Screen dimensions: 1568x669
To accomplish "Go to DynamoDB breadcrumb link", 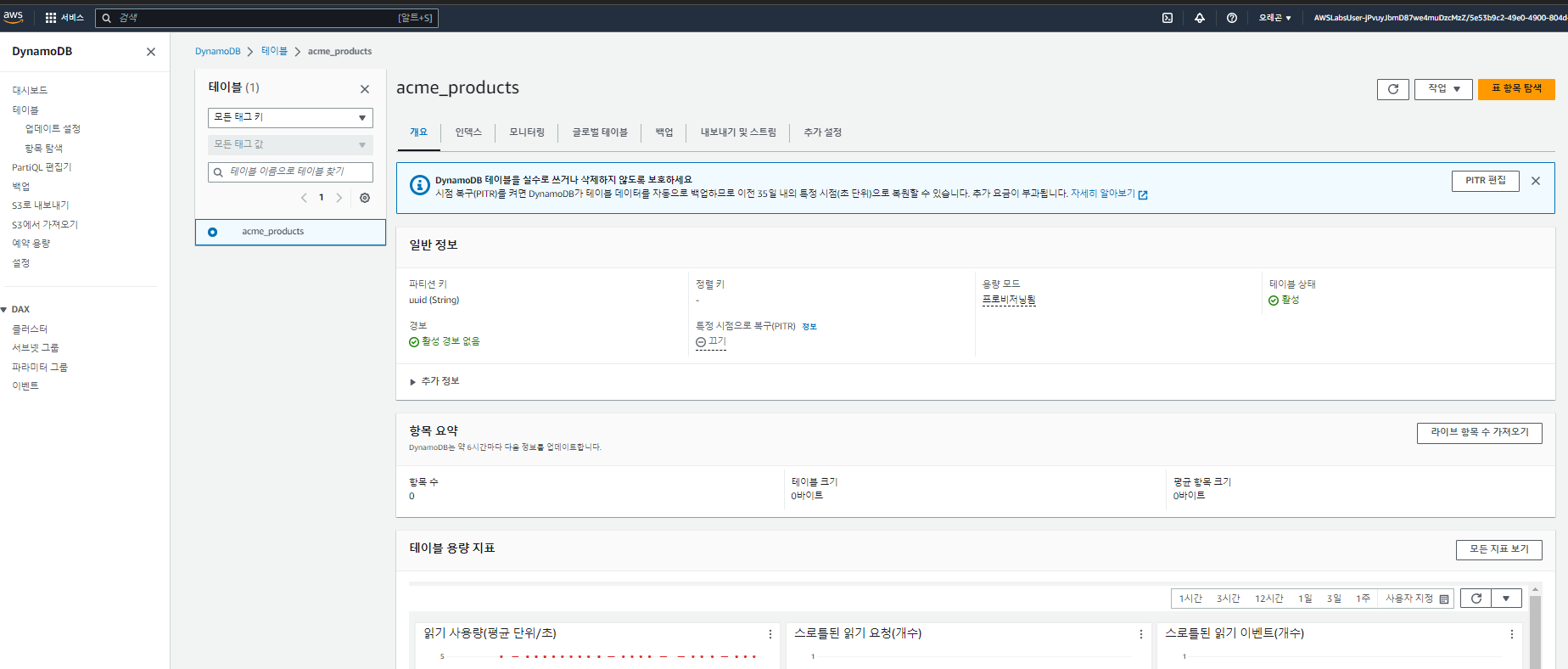I will click(x=218, y=52).
